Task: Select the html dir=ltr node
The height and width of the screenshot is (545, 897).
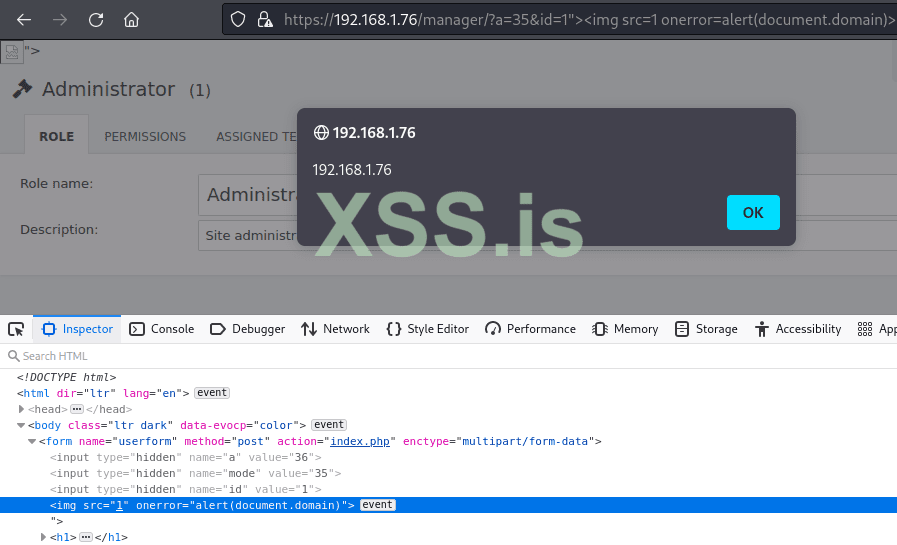Action: (103, 393)
